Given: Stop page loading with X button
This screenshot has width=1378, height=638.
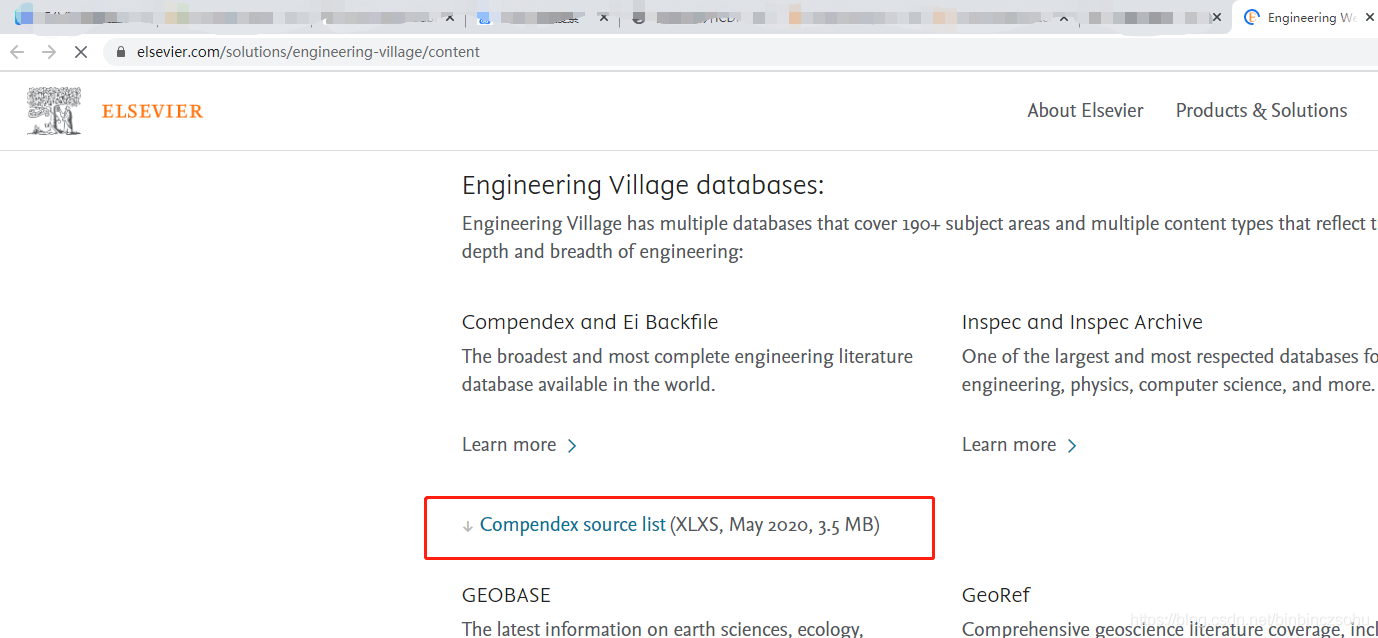Looking at the screenshot, I should (x=81, y=52).
